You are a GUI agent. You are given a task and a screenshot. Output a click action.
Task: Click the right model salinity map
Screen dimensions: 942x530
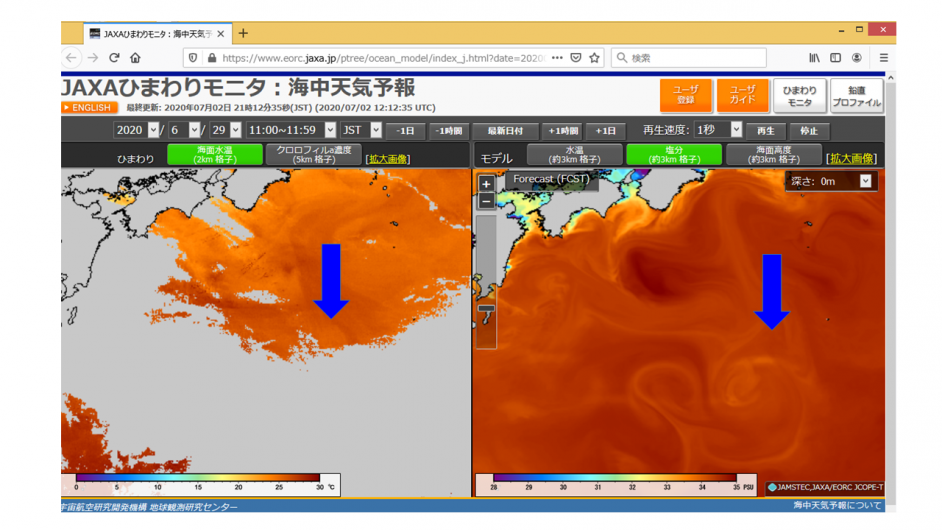pyautogui.click(x=679, y=332)
